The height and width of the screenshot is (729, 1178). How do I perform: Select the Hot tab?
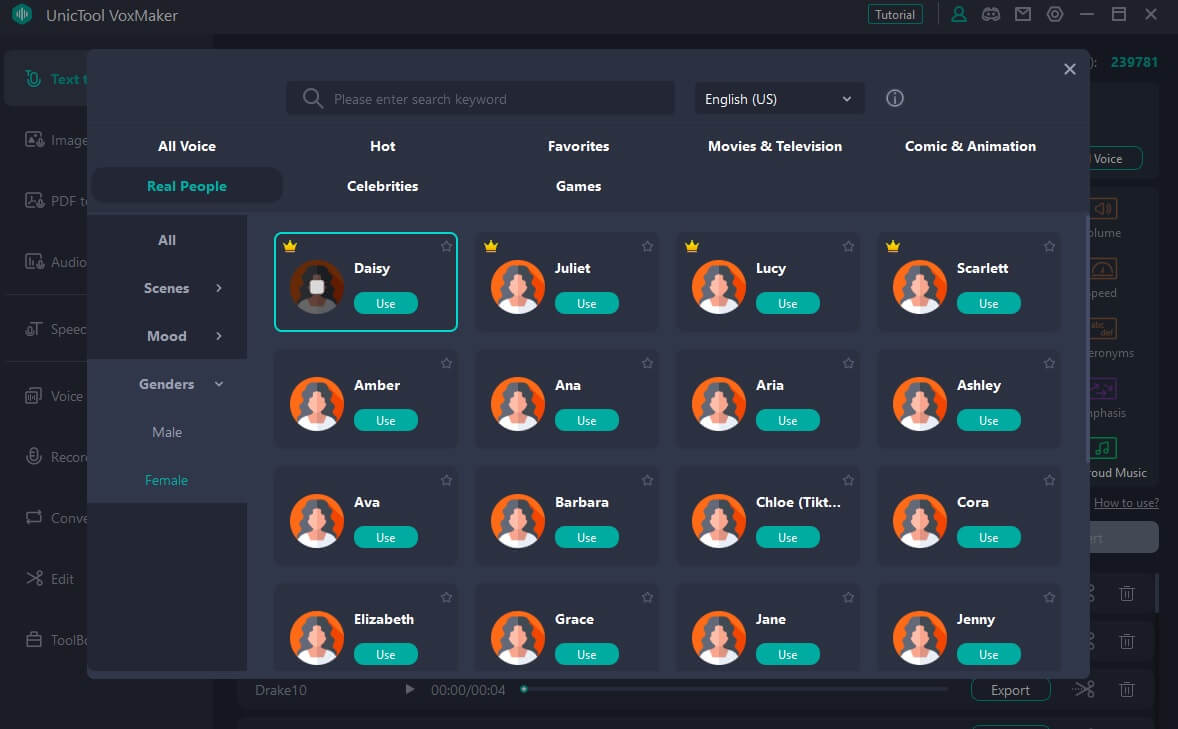tap(382, 147)
